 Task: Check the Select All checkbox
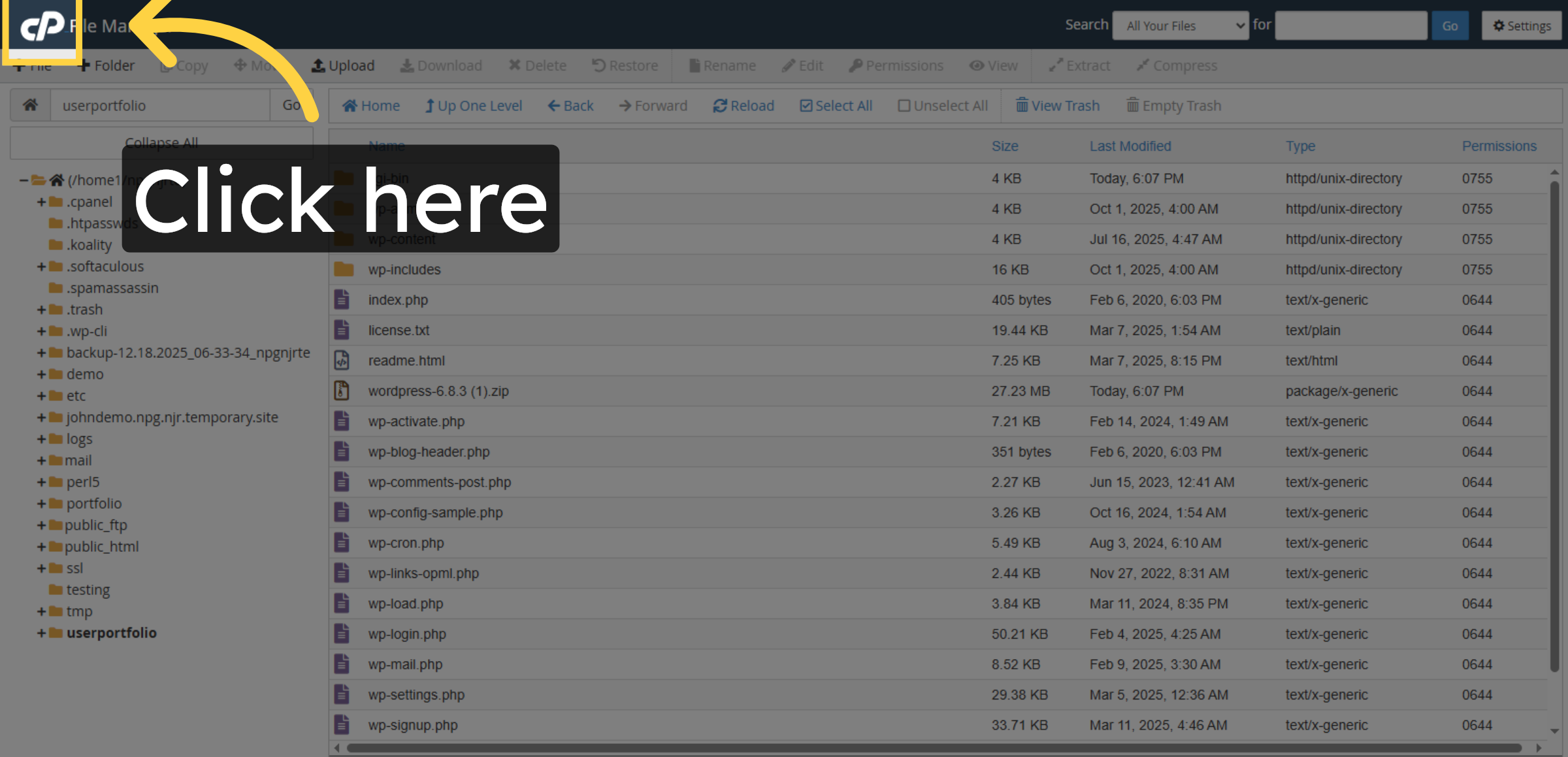[x=806, y=106]
